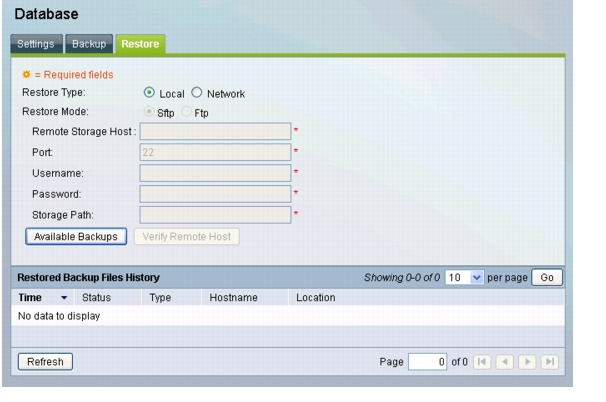The image size is (606, 402).
Task: Switch to the Backup tab
Action: (x=89, y=44)
